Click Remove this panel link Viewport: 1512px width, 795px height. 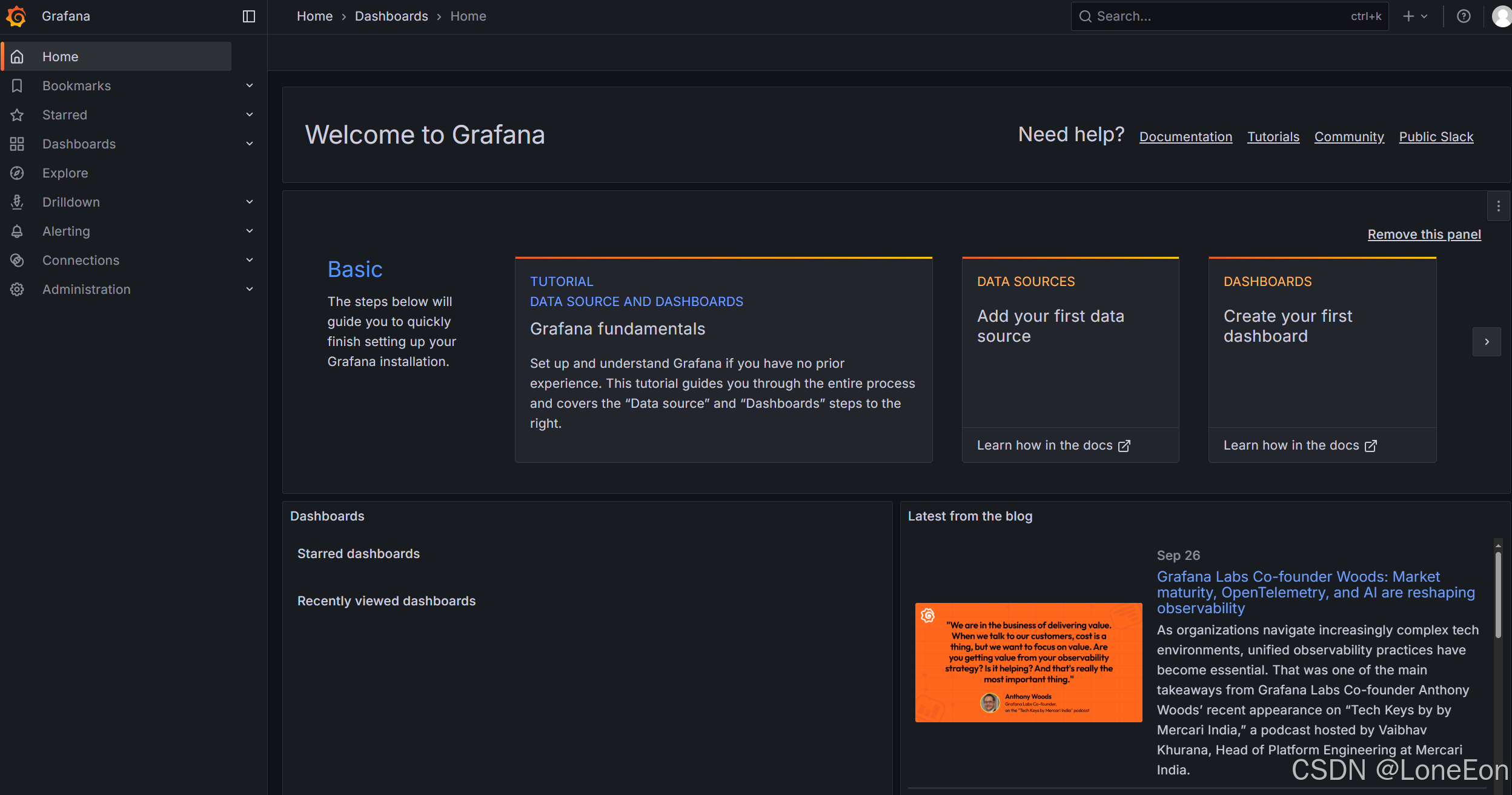pos(1424,235)
